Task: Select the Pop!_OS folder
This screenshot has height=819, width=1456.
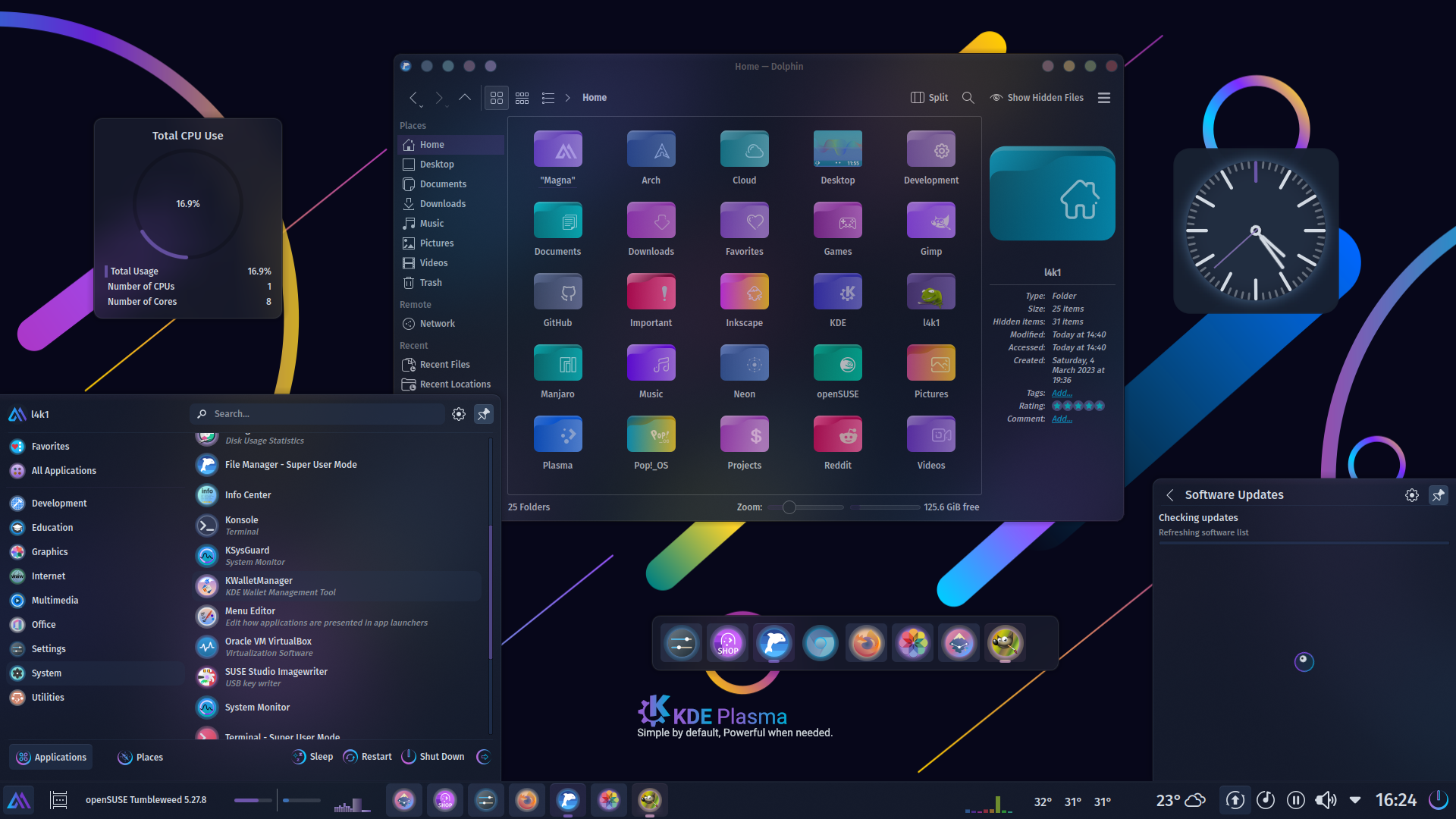Action: [651, 443]
